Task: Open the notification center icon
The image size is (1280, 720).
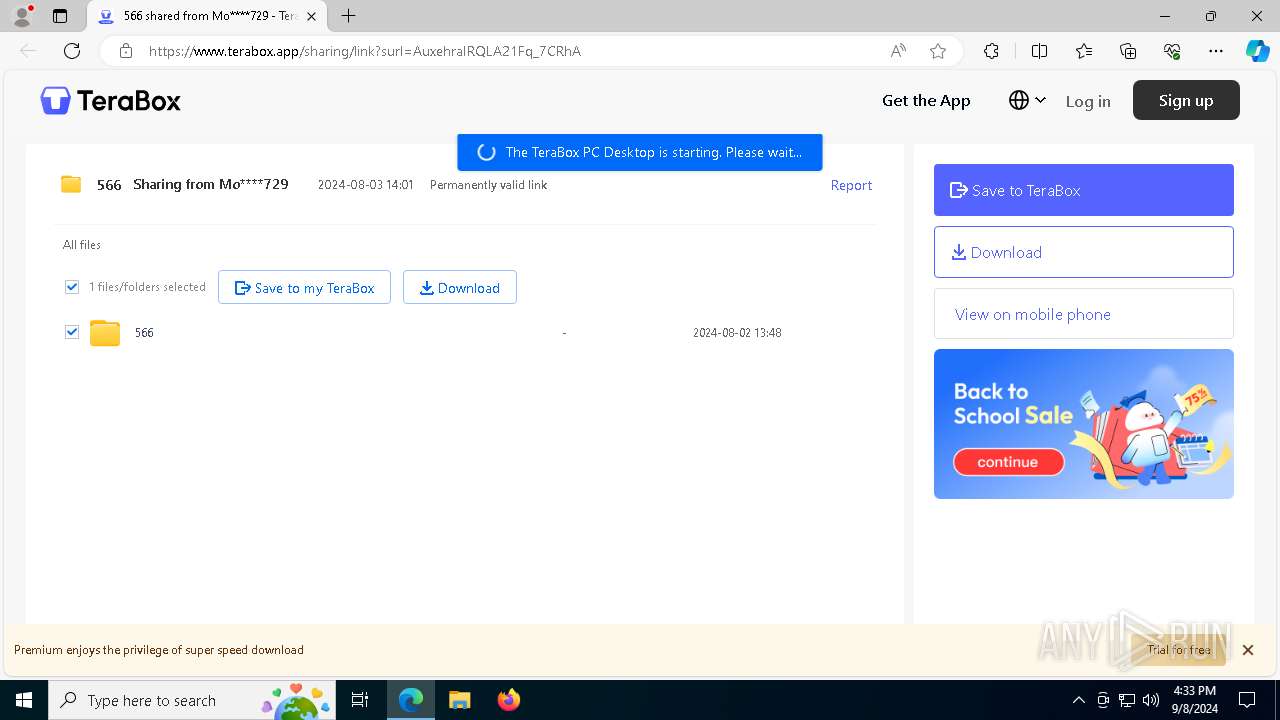Action: pos(1247,700)
